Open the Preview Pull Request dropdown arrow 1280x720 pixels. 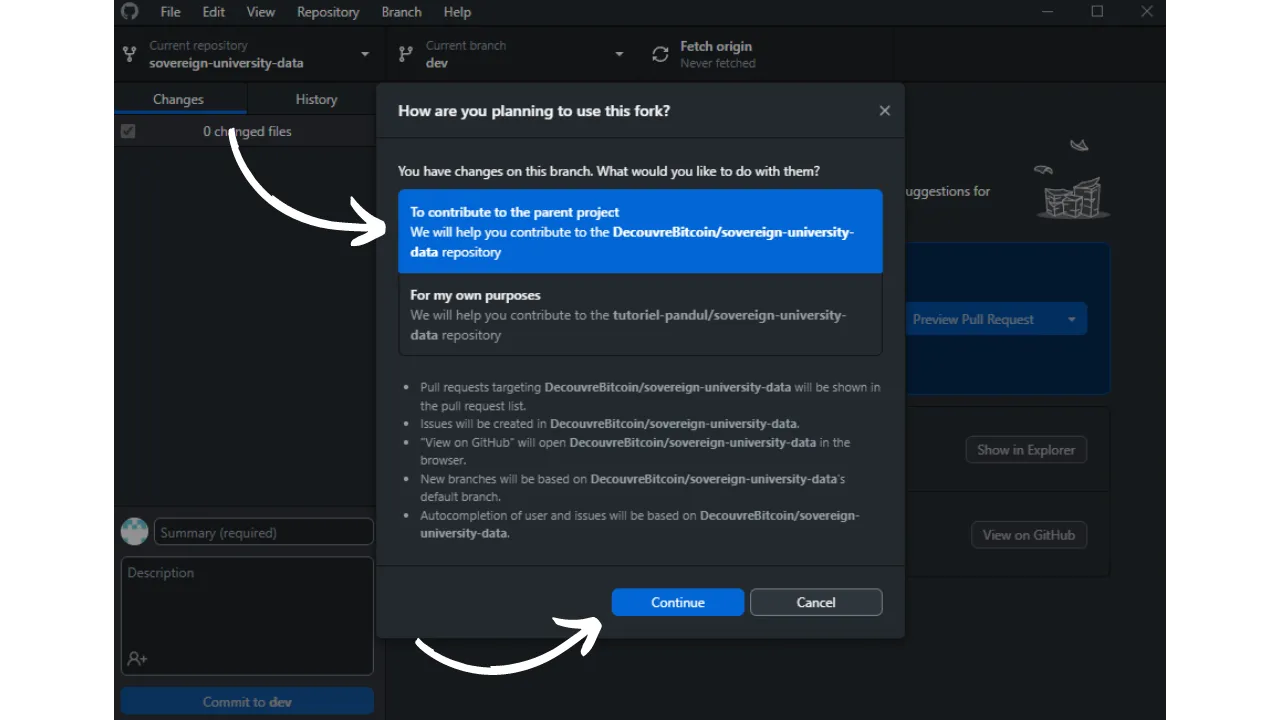[x=1072, y=319]
